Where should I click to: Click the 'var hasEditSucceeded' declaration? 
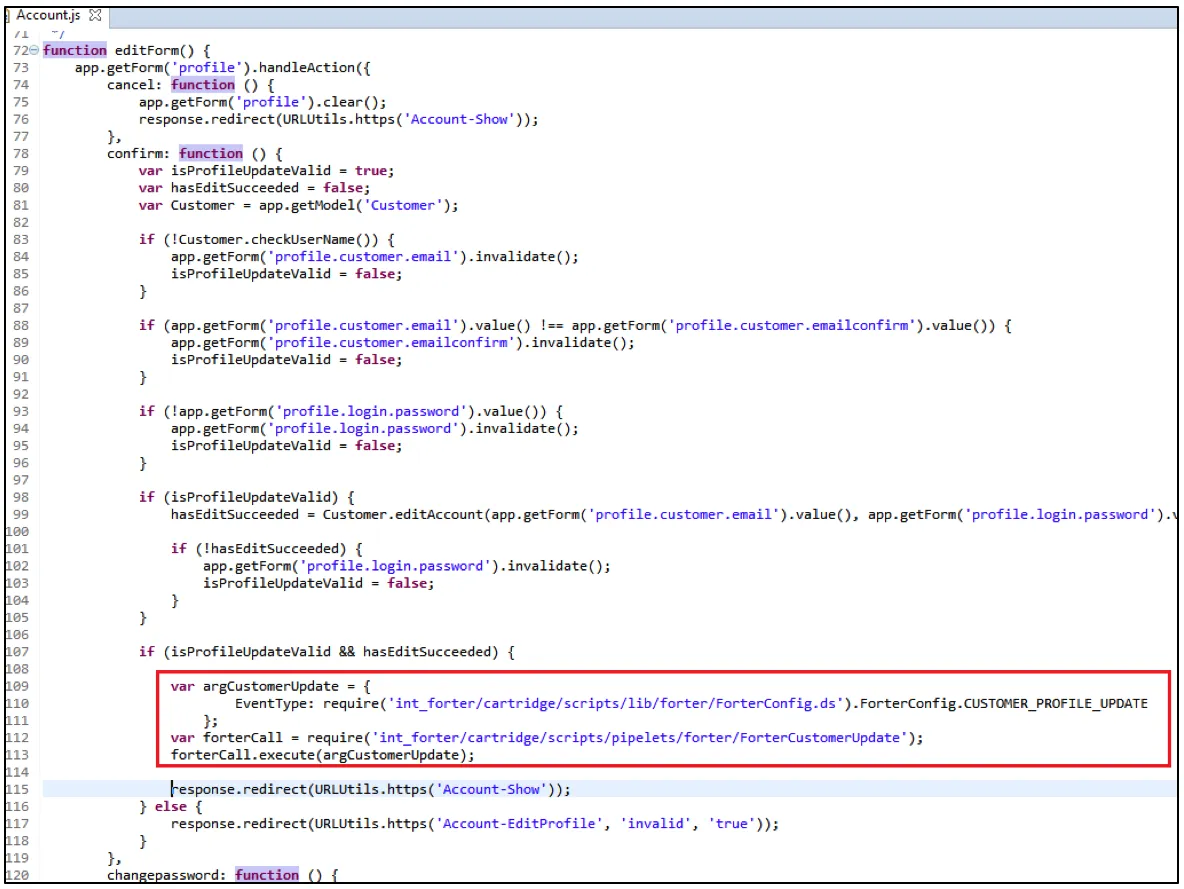coord(219,188)
